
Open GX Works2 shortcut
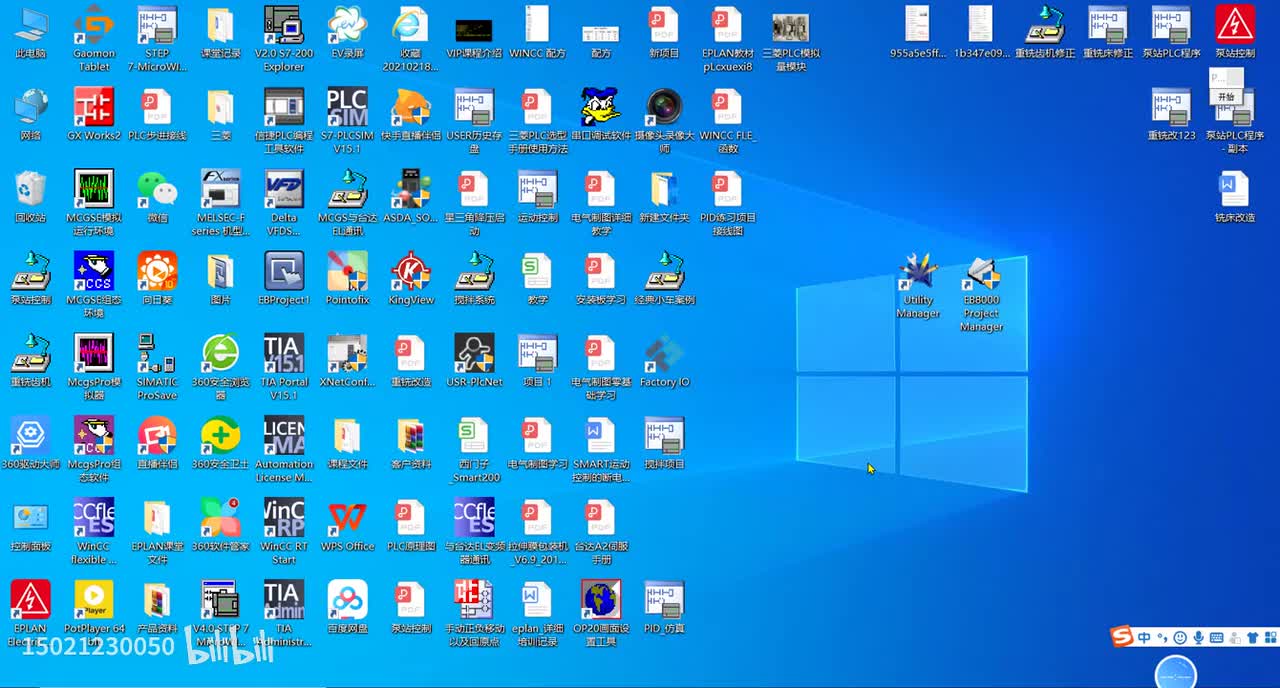pos(94,114)
